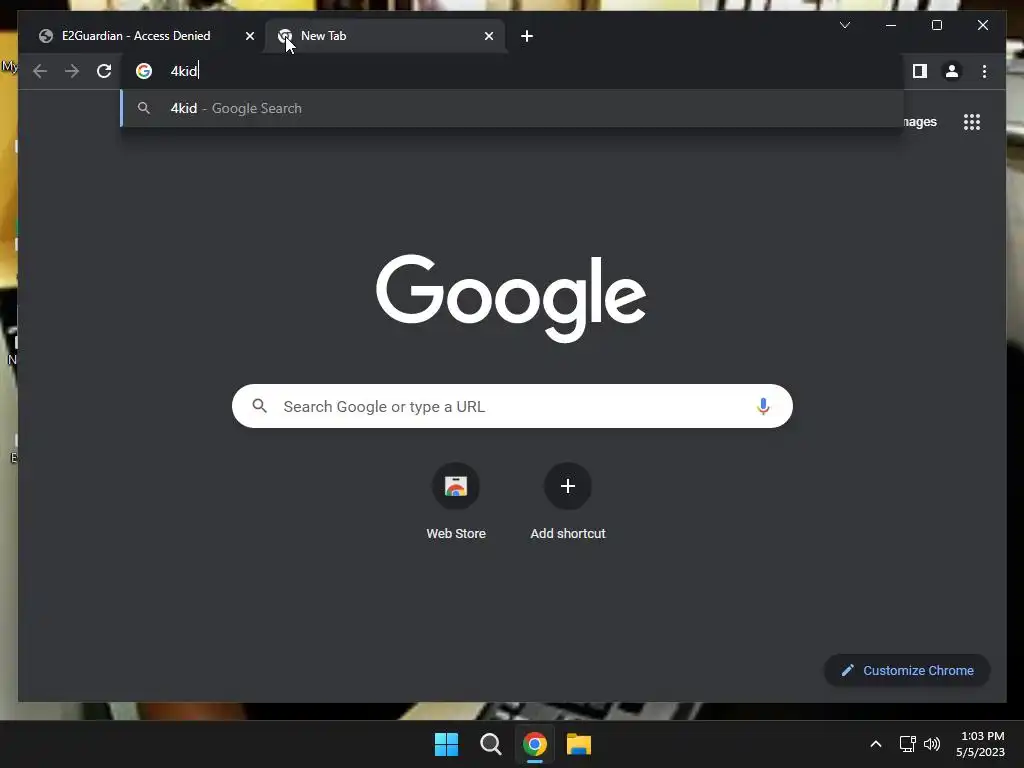Open the tab search dropdown chevron
This screenshot has height=768, width=1024.
tap(844, 25)
